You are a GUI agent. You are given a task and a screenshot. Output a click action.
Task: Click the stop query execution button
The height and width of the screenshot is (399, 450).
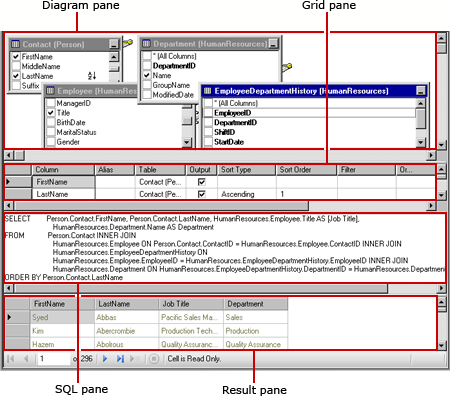[154, 359]
